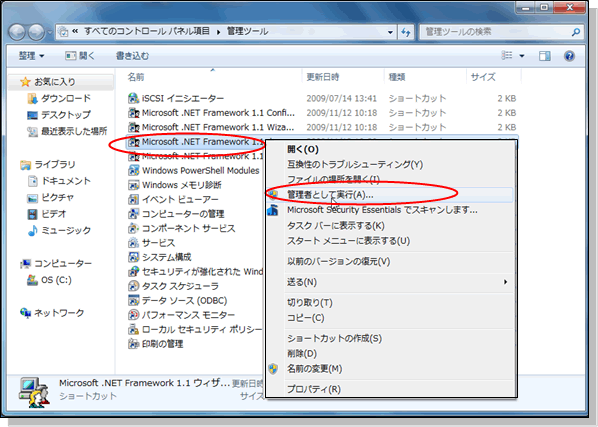The height and width of the screenshot is (427, 598).
Task: Click the データ ソース (ODBC) icon
Action: click(x=133, y=300)
